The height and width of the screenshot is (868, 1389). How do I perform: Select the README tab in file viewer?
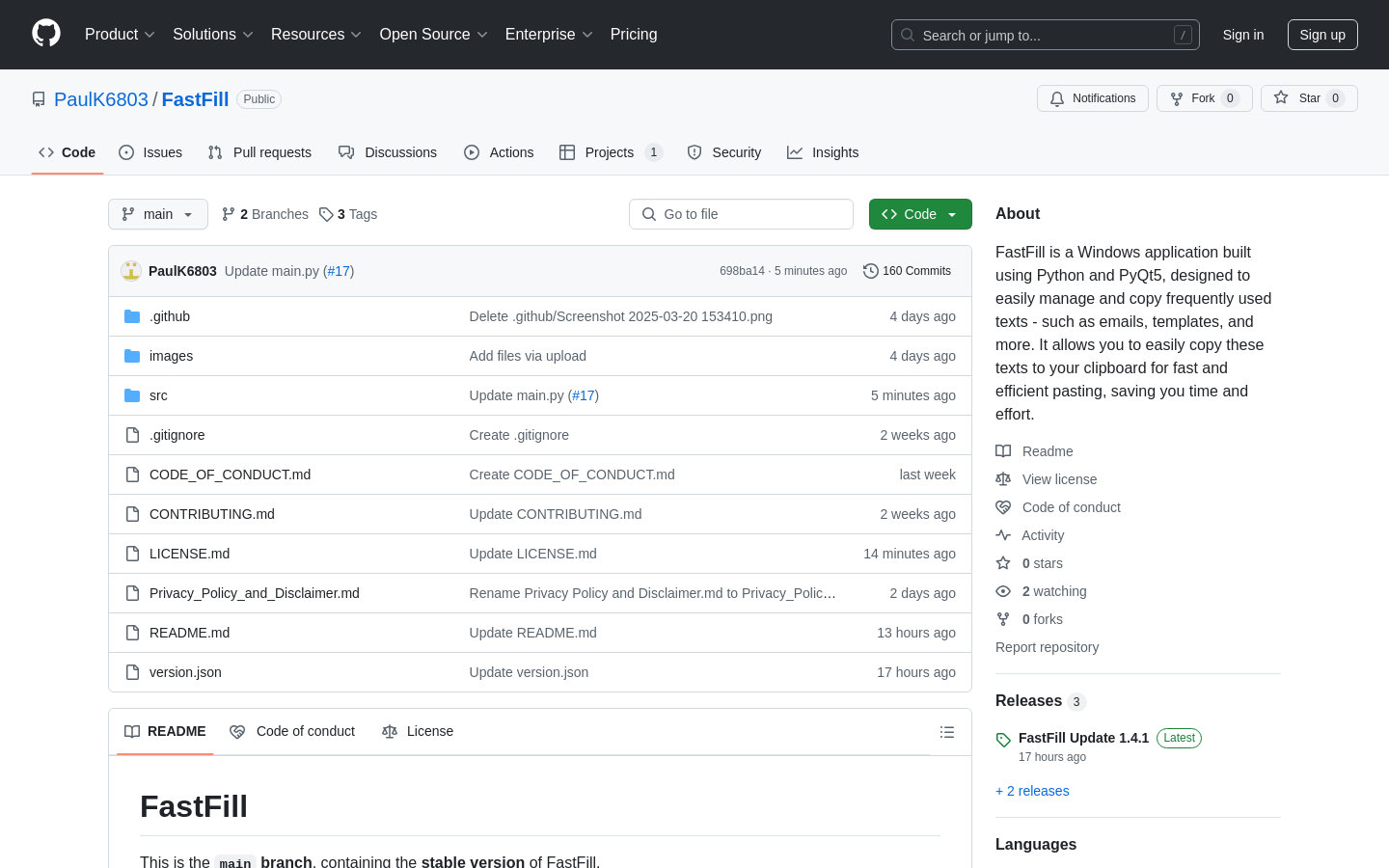coord(165,732)
